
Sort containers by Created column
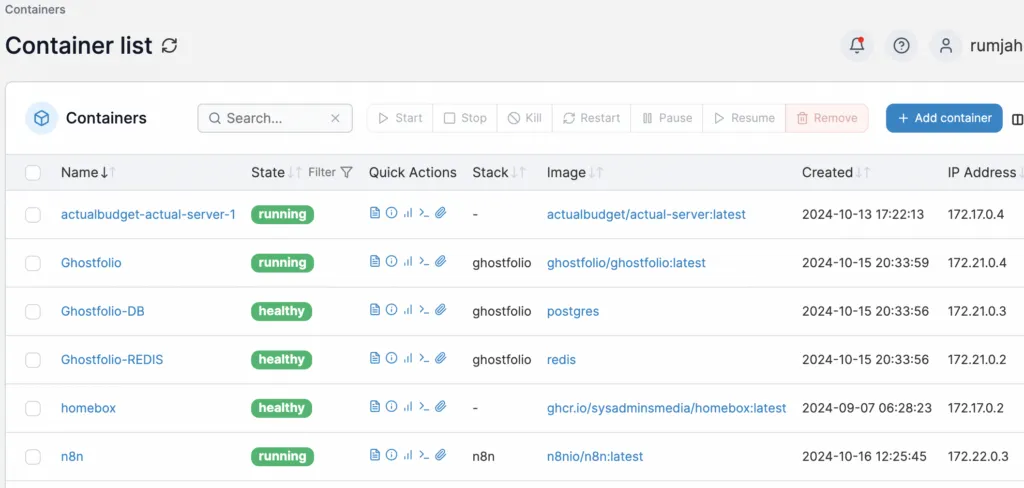tap(827, 172)
